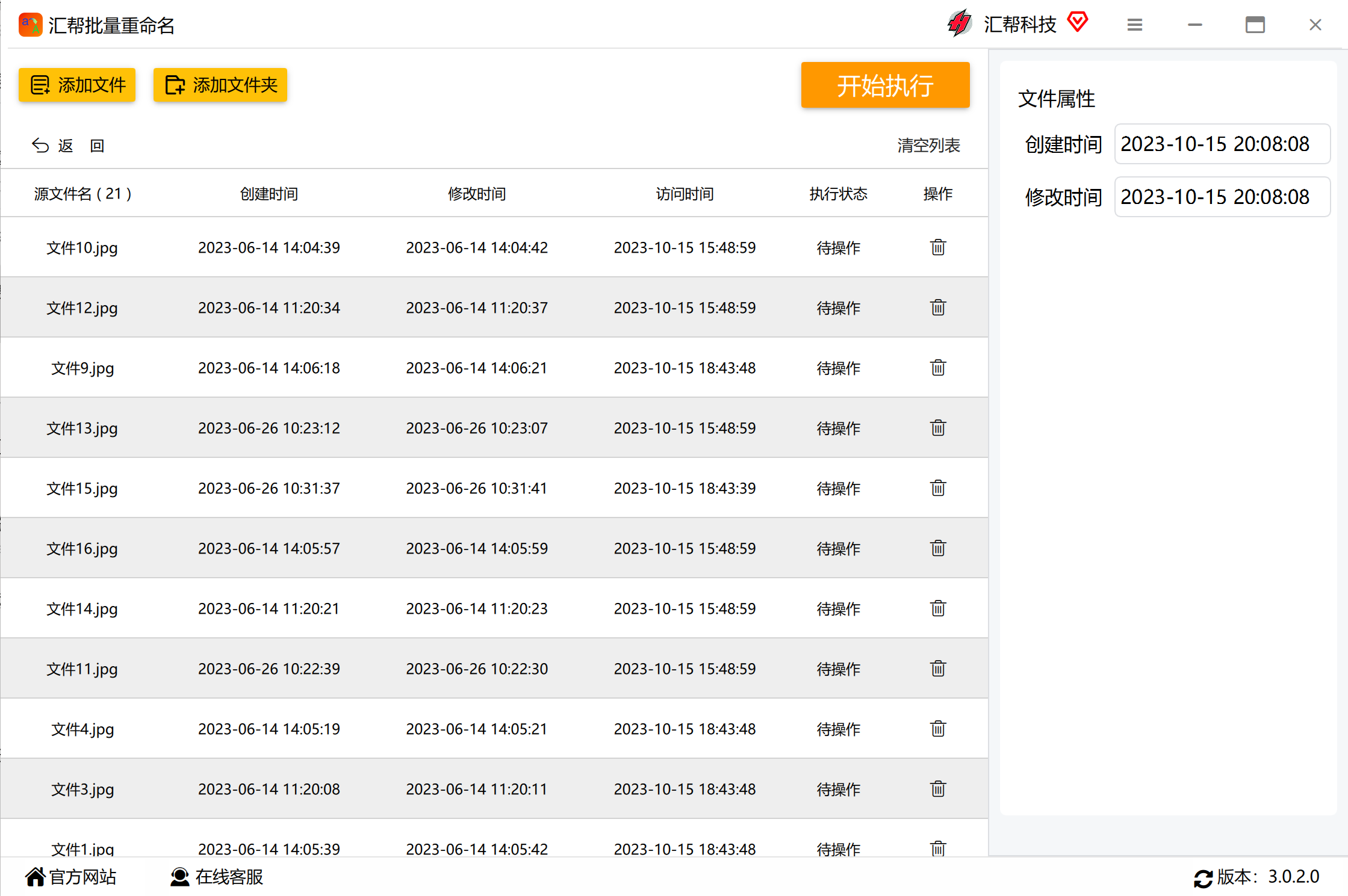1348x896 pixels.
Task: Click the red VIP diamond icon
Action: [x=1077, y=23]
